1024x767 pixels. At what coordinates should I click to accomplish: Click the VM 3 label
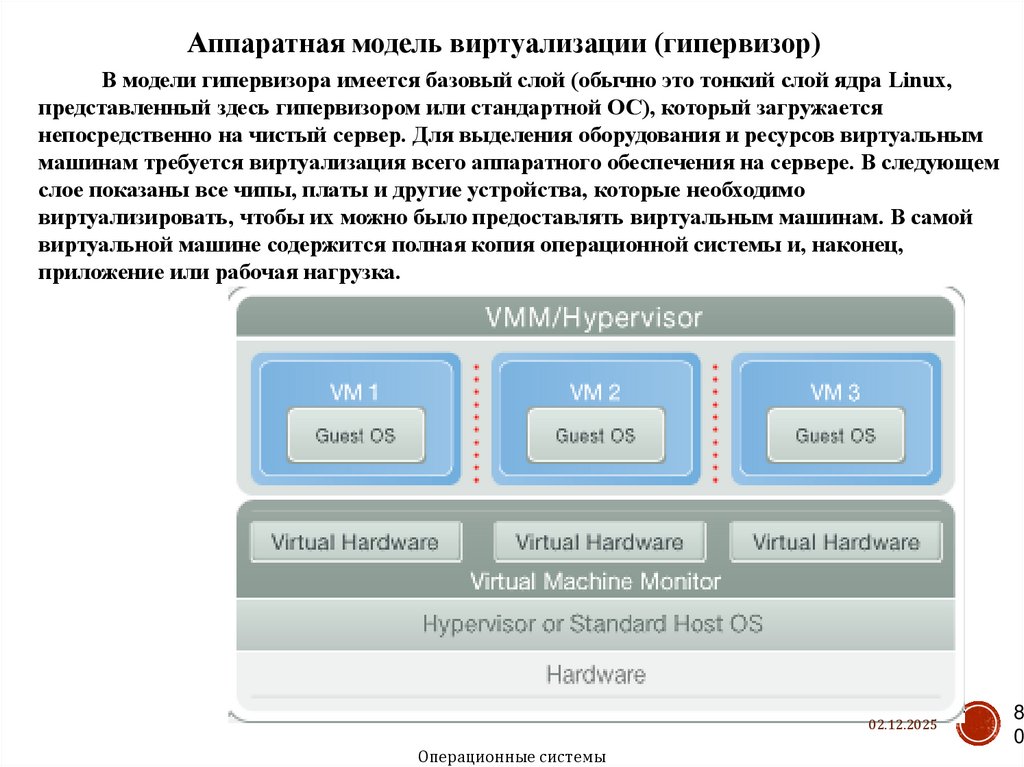(x=835, y=392)
